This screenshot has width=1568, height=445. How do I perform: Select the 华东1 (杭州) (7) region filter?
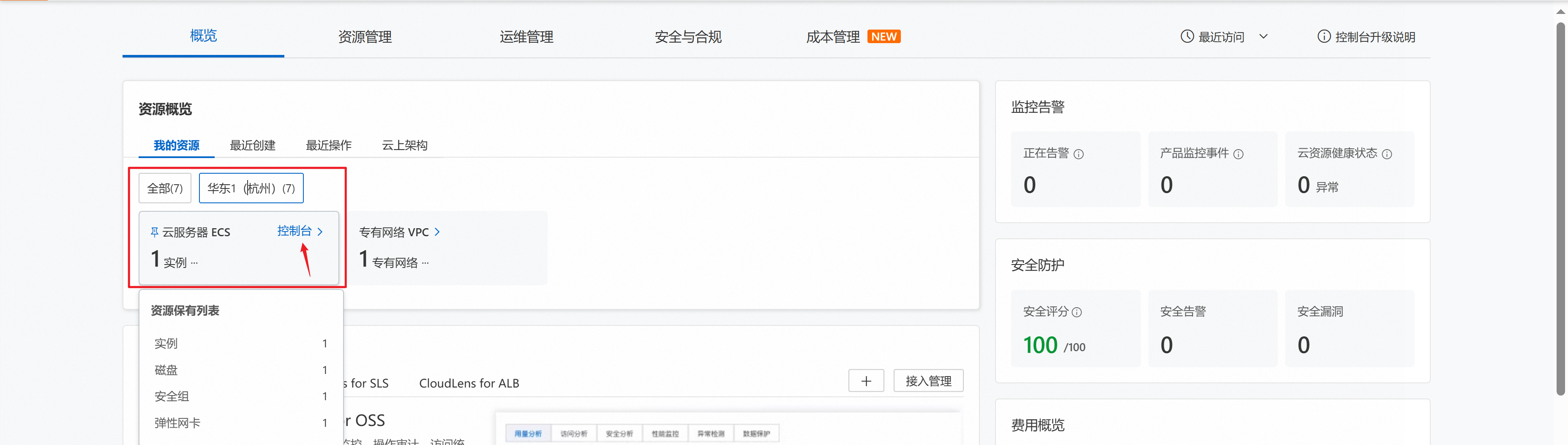point(251,188)
